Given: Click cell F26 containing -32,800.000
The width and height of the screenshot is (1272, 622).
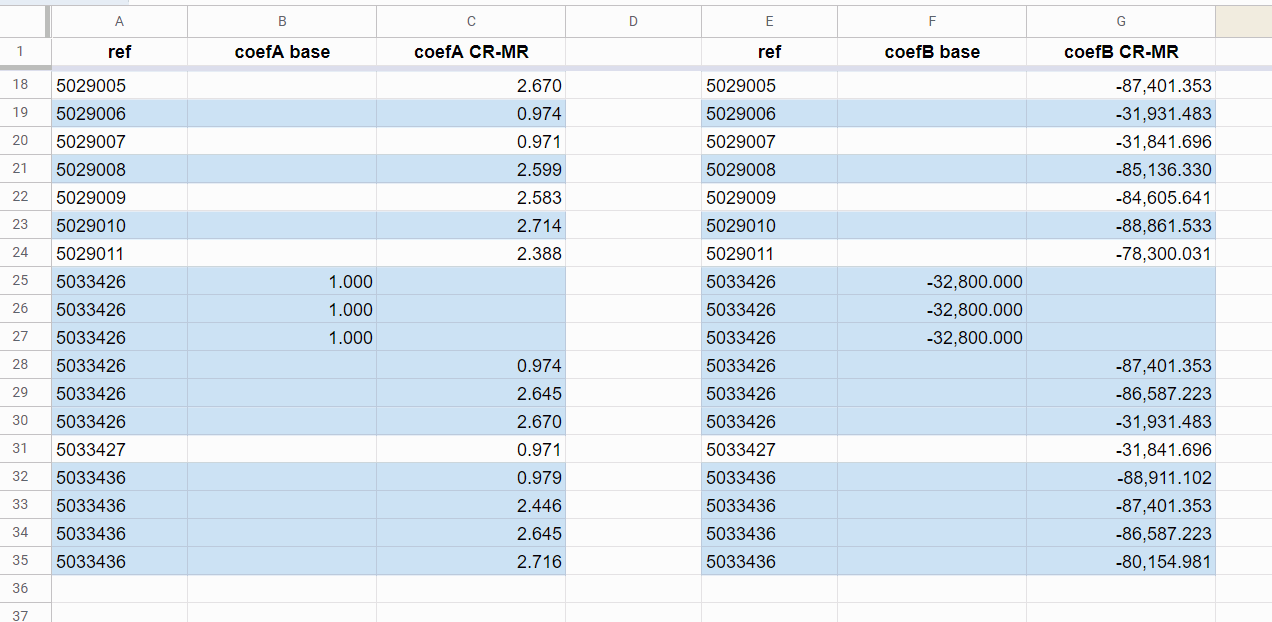Looking at the screenshot, I should pyautogui.click(x=932, y=310).
